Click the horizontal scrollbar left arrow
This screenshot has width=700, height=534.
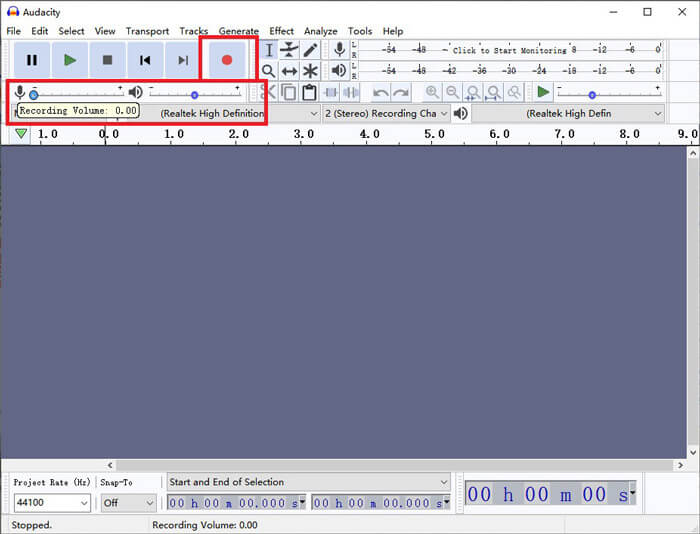click(110, 465)
